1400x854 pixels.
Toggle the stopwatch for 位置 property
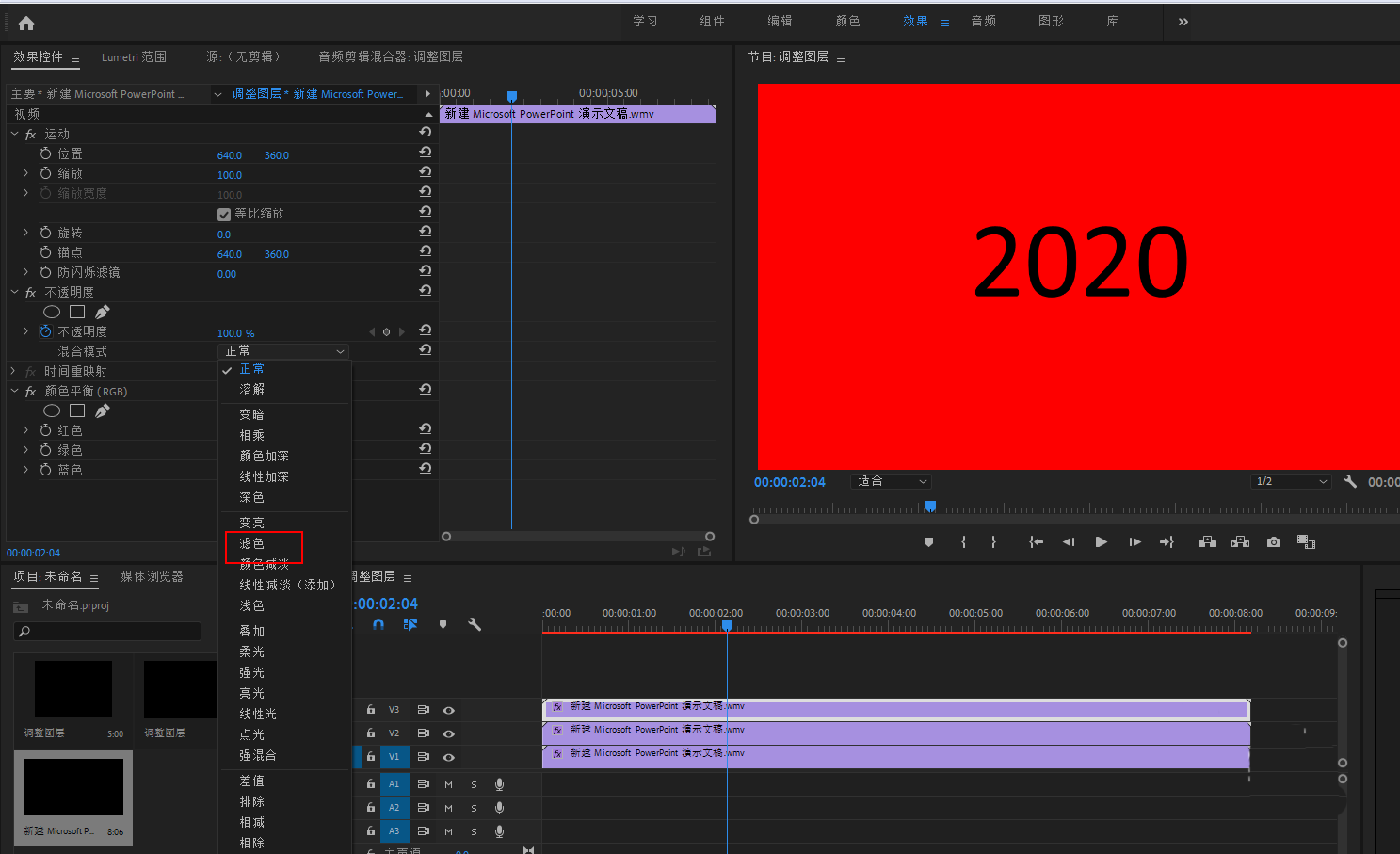click(45, 153)
